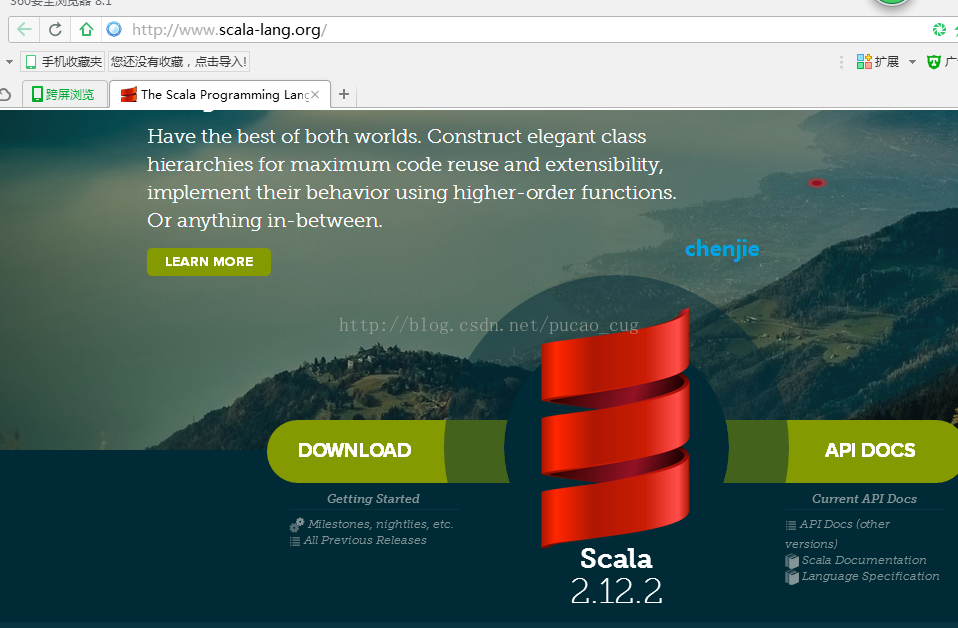Open the browser home page icon
Screen dimensions: 958x628
click(x=86, y=29)
